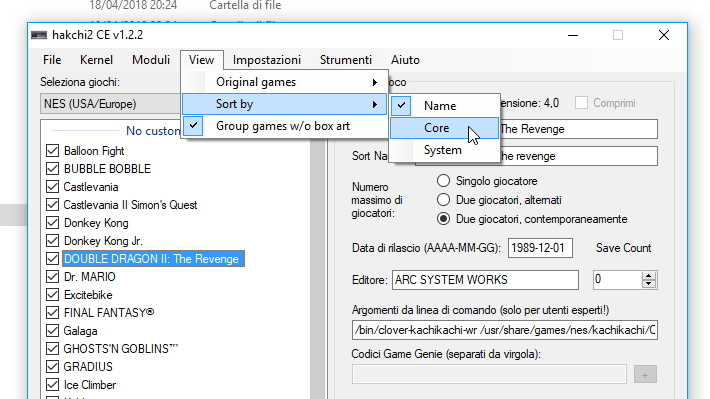This screenshot has width=710, height=399.
Task: Choose Due giocatori, alternati radio button
Action: tap(443, 200)
